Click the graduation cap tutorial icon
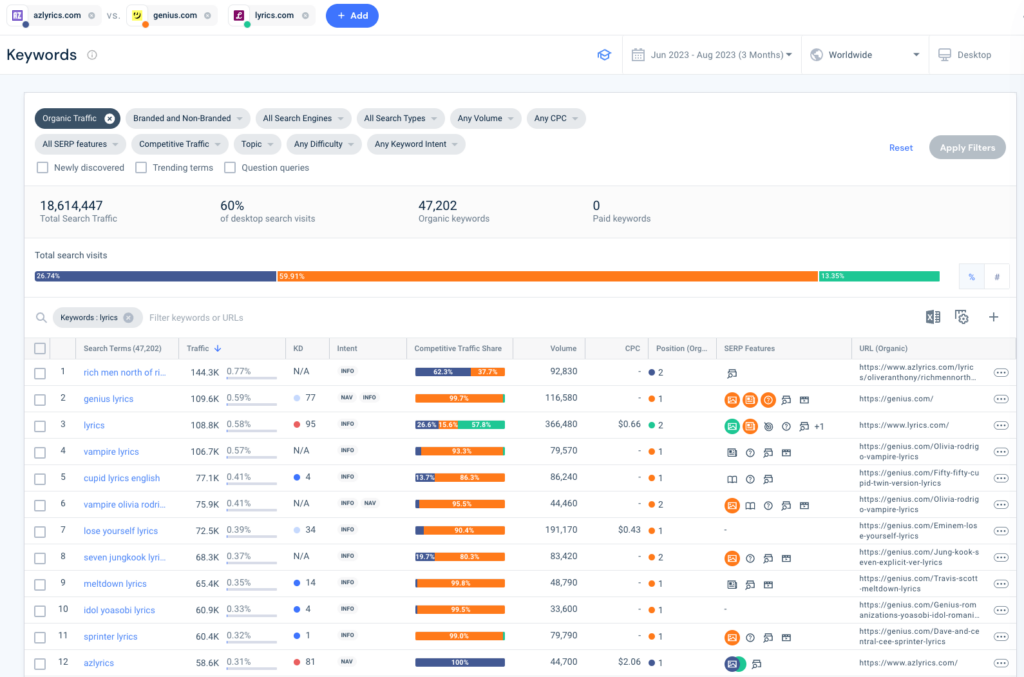Screen dimensions: 1024x677 point(604,55)
